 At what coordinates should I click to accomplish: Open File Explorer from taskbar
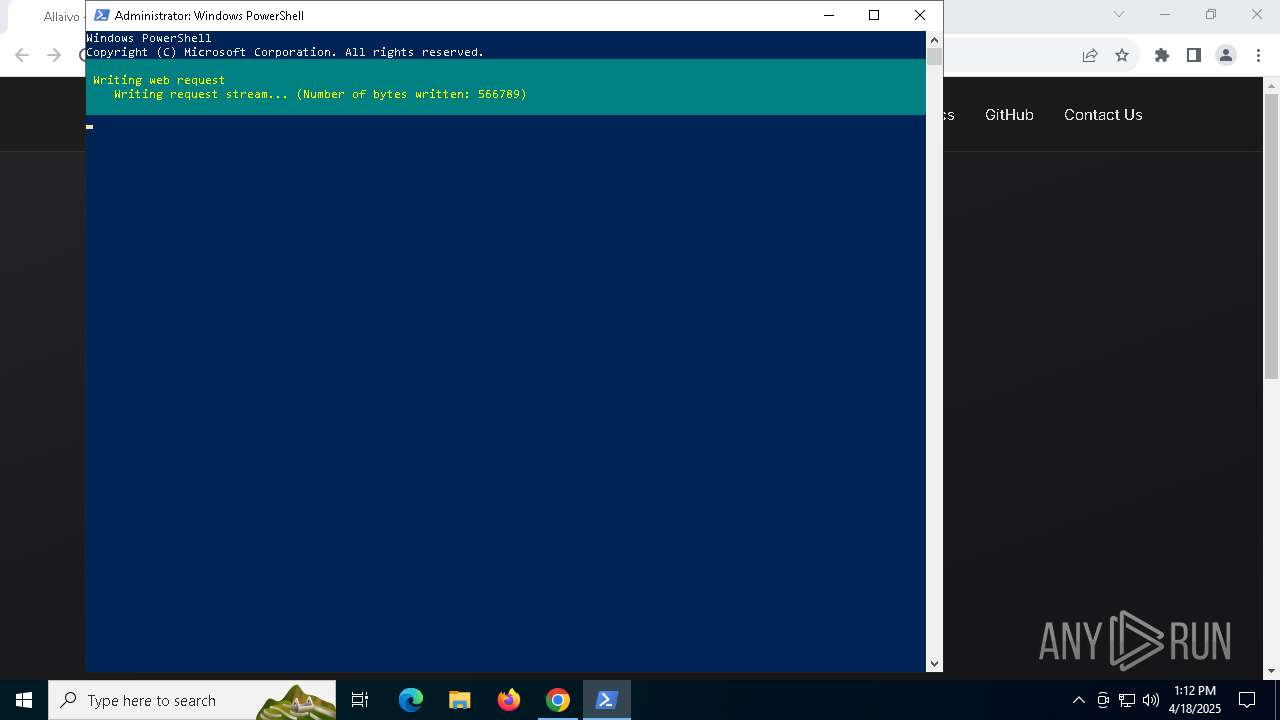click(459, 700)
